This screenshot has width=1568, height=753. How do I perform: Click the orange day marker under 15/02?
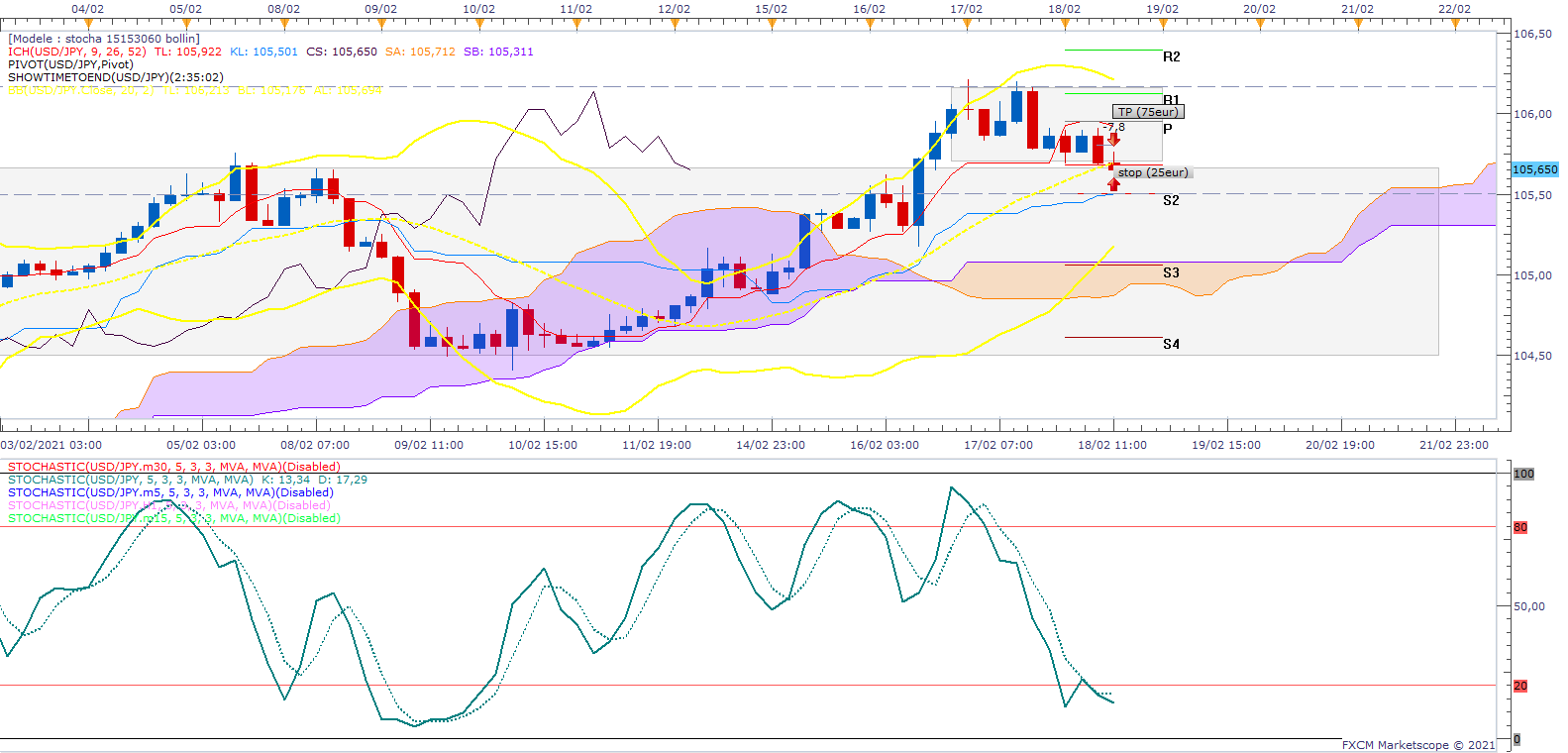[772, 23]
